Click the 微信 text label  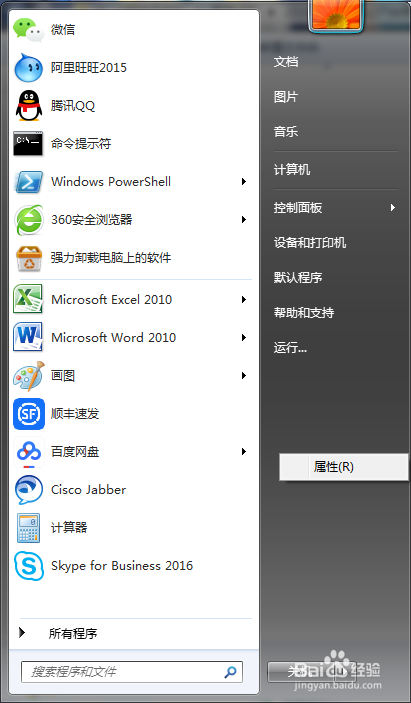[x=63, y=30]
